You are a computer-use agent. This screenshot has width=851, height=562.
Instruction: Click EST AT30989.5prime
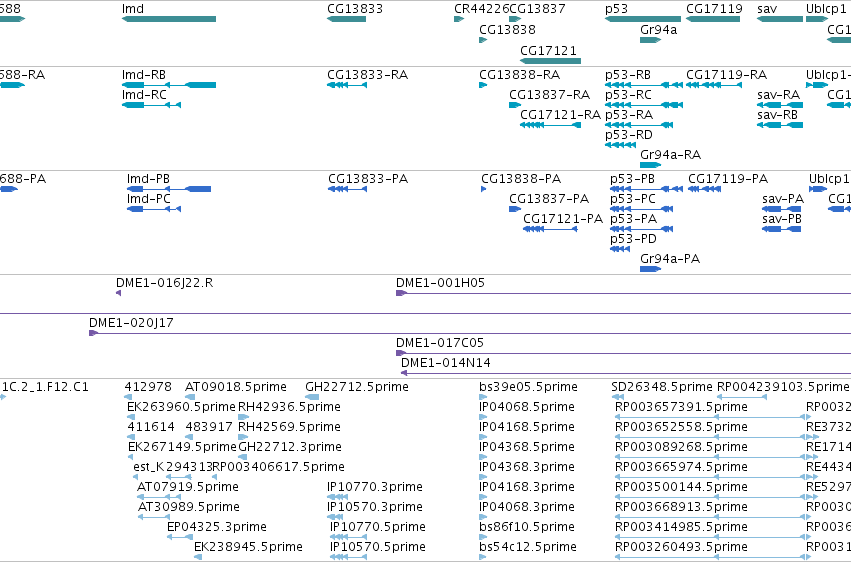pyautogui.click(x=154, y=518)
